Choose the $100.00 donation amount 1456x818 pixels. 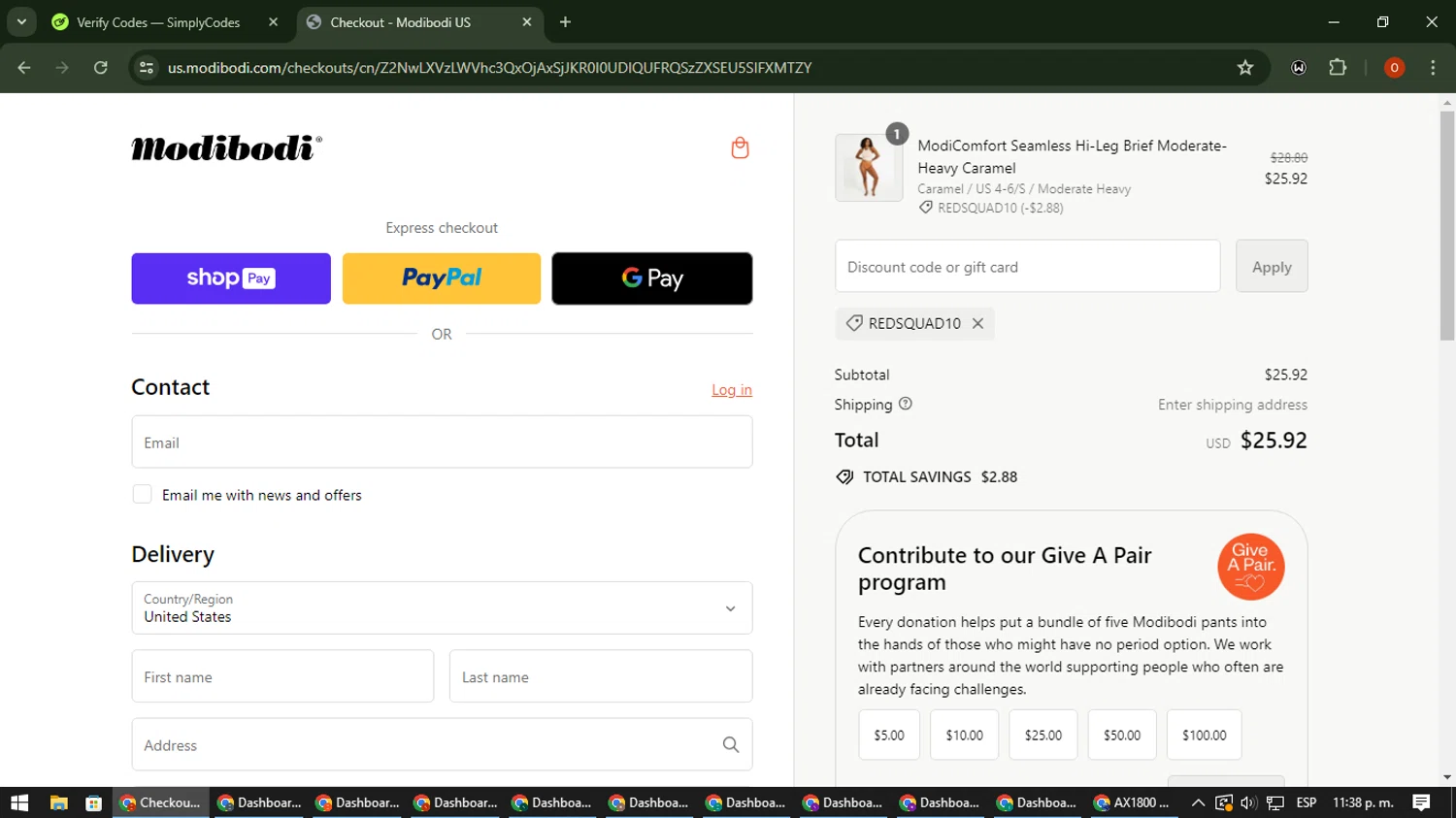(1205, 736)
